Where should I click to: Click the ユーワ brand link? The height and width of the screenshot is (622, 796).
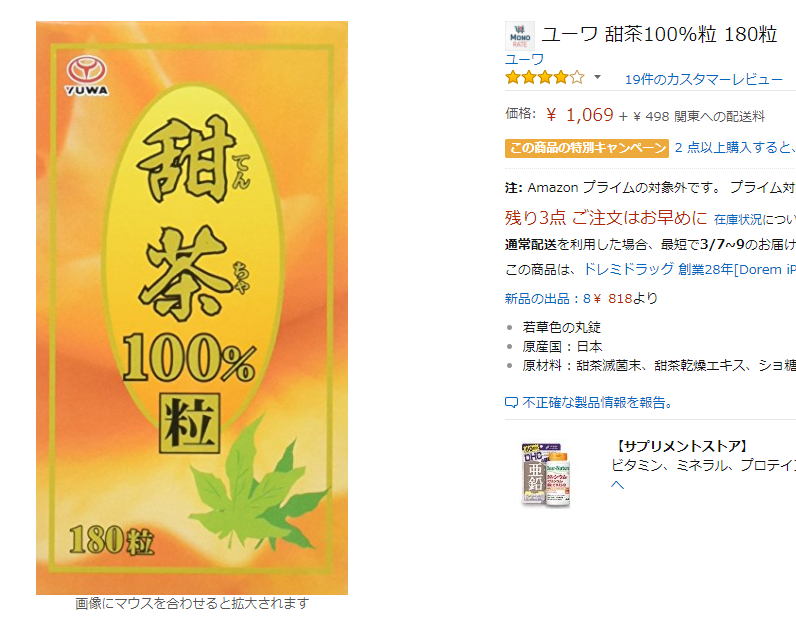[524, 59]
